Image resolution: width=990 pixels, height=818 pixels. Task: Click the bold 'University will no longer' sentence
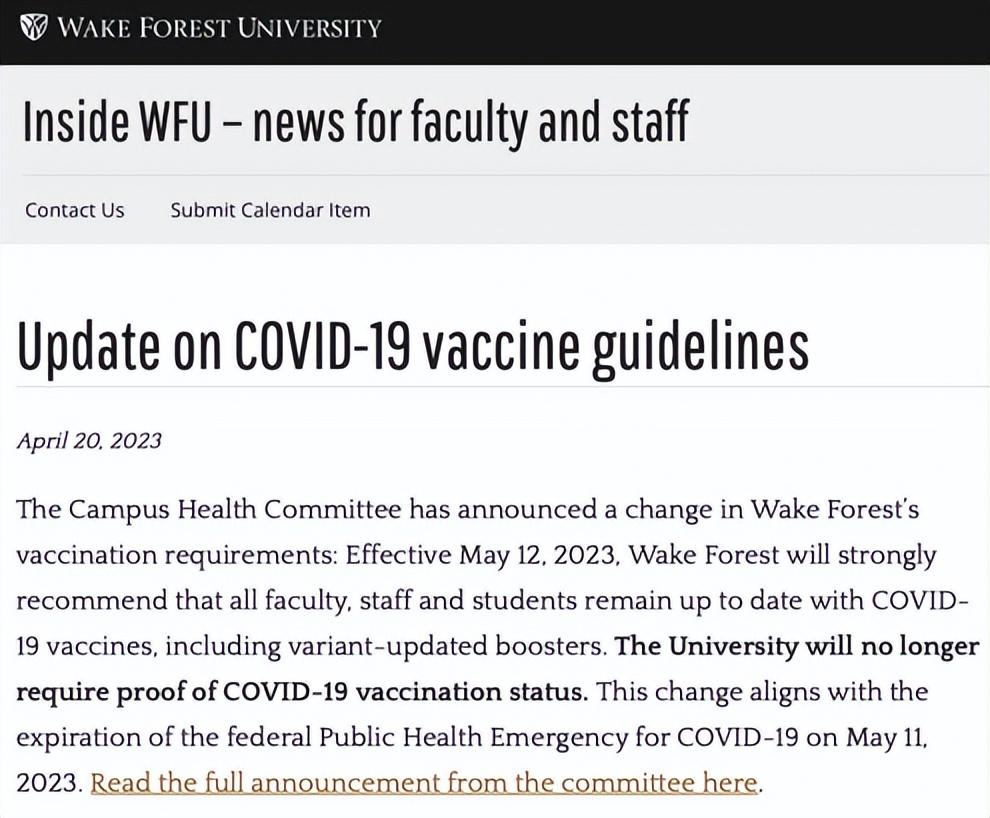(x=797, y=646)
